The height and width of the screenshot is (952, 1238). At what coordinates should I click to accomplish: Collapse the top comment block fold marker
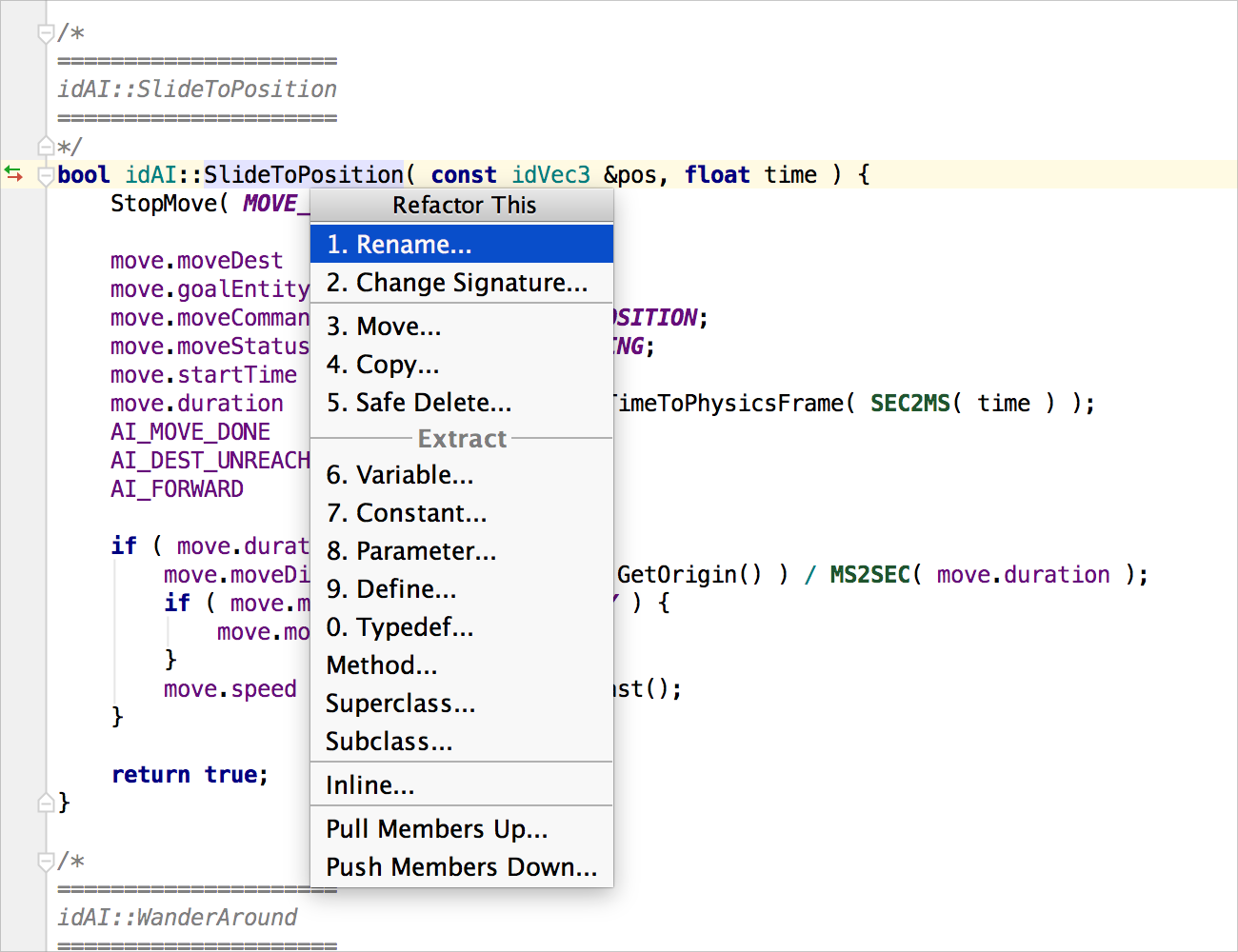pyautogui.click(x=45, y=33)
